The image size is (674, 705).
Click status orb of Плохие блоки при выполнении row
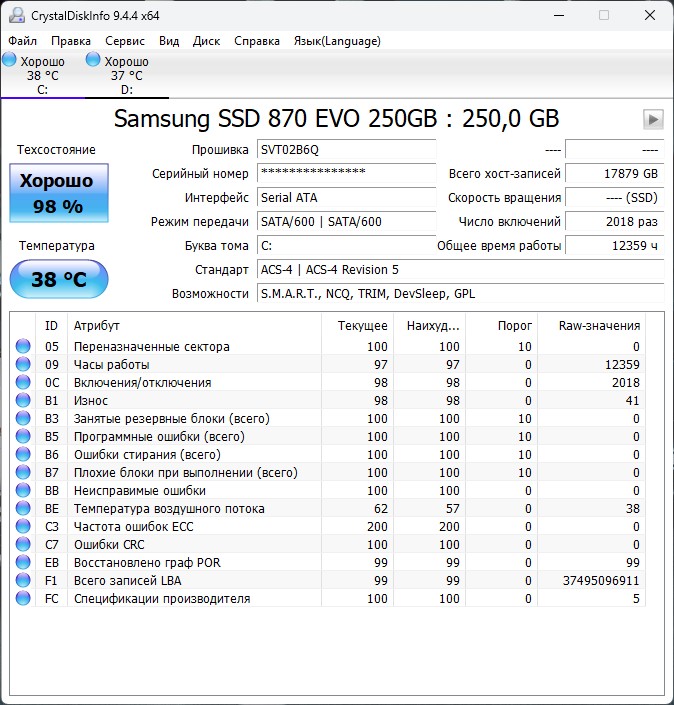[23, 472]
